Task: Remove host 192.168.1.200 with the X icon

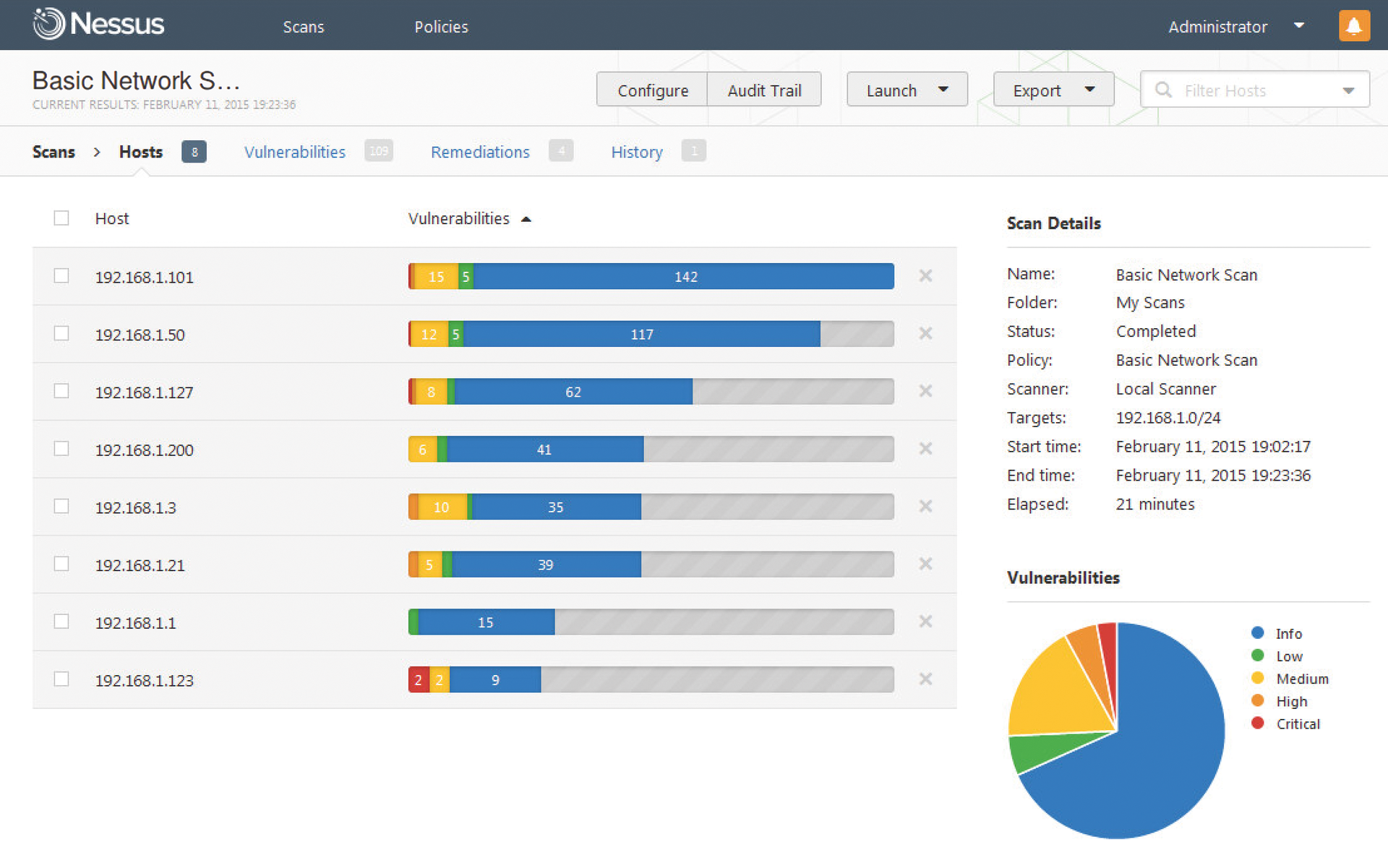Action: pos(925,449)
